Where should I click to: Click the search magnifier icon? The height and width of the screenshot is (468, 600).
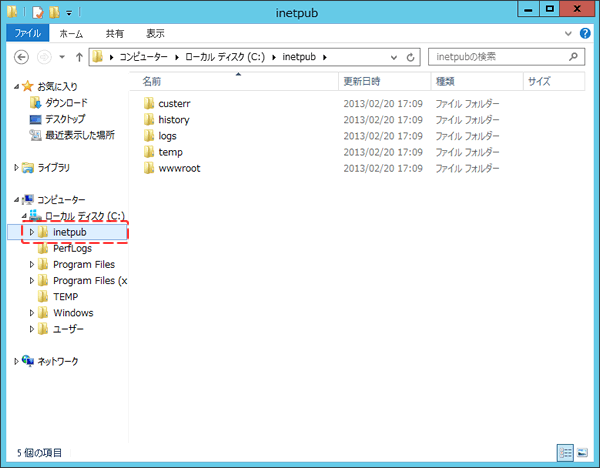(573, 57)
